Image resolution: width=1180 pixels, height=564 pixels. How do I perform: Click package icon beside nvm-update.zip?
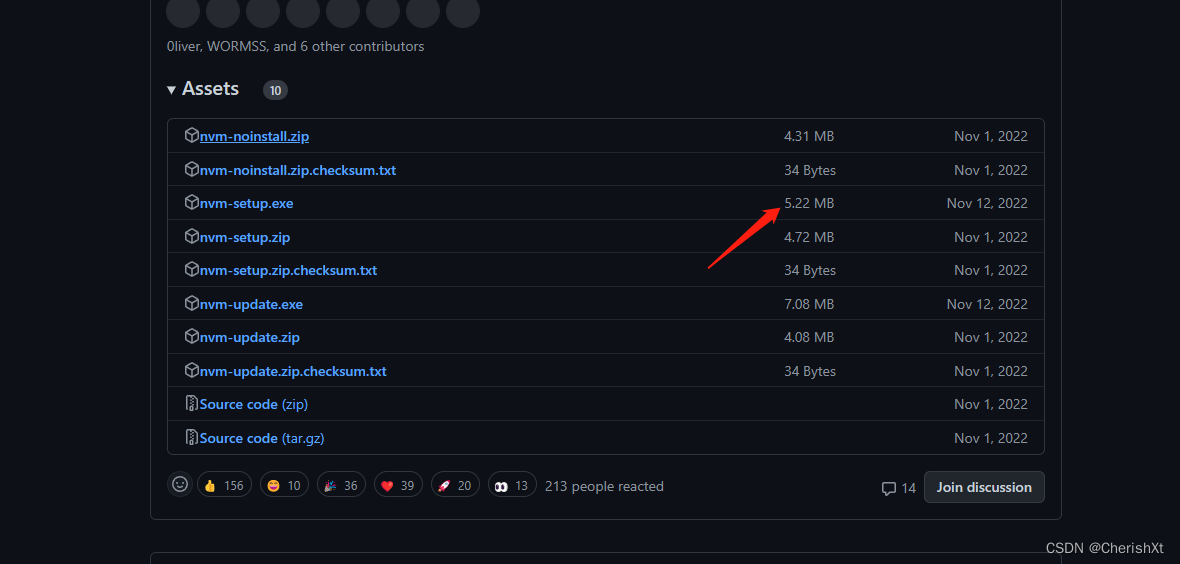tap(191, 337)
